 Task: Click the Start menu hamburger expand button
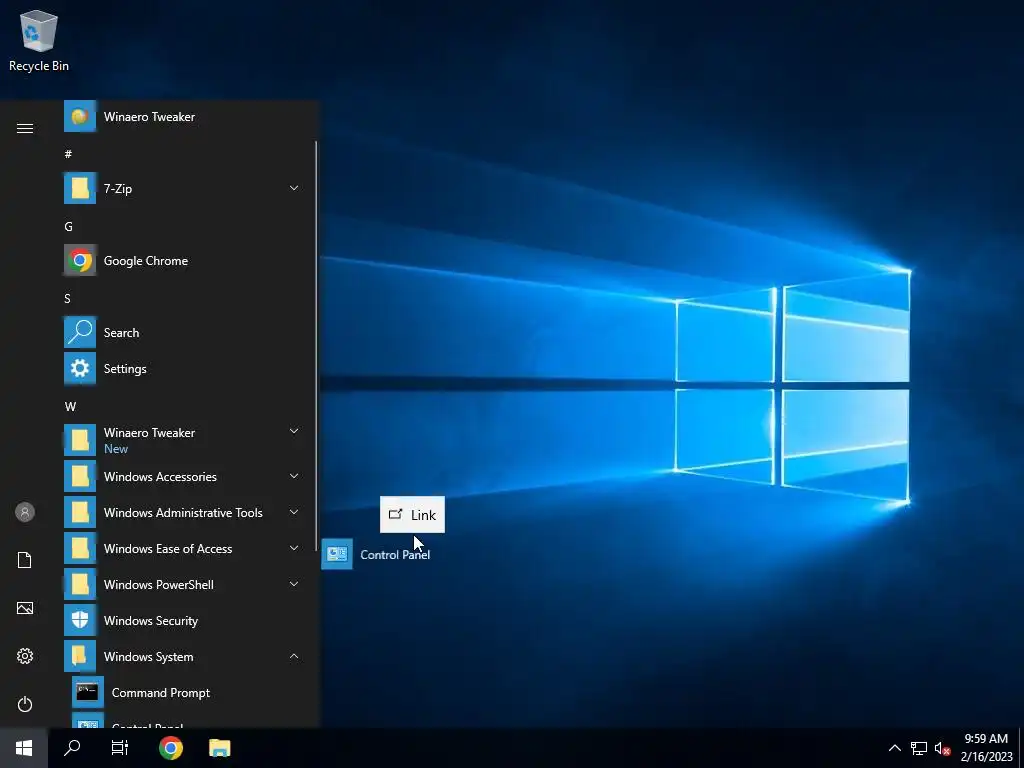(25, 128)
